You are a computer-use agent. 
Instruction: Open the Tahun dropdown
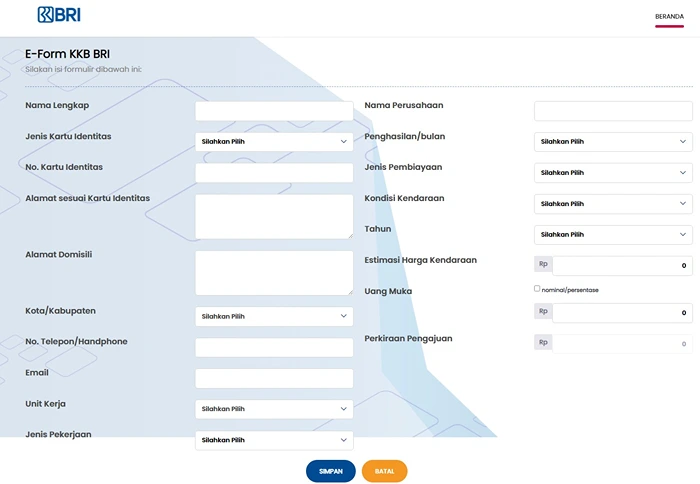(613, 234)
